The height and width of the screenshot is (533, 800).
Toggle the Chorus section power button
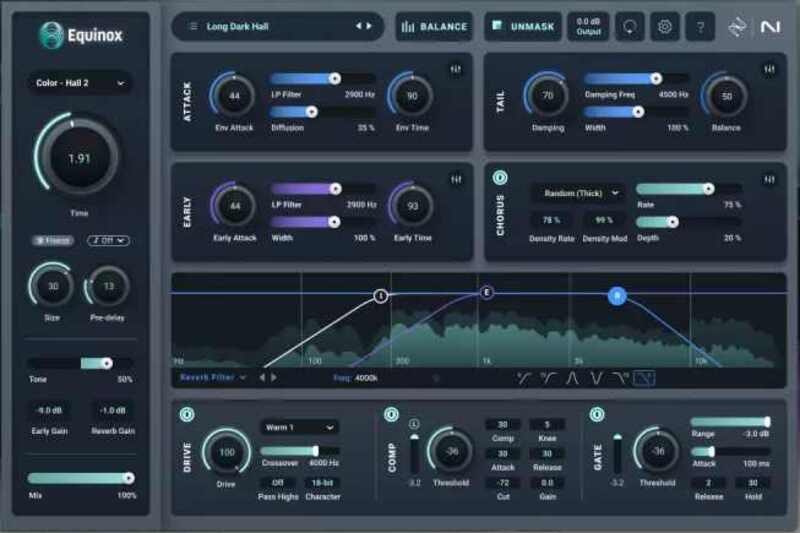(500, 178)
